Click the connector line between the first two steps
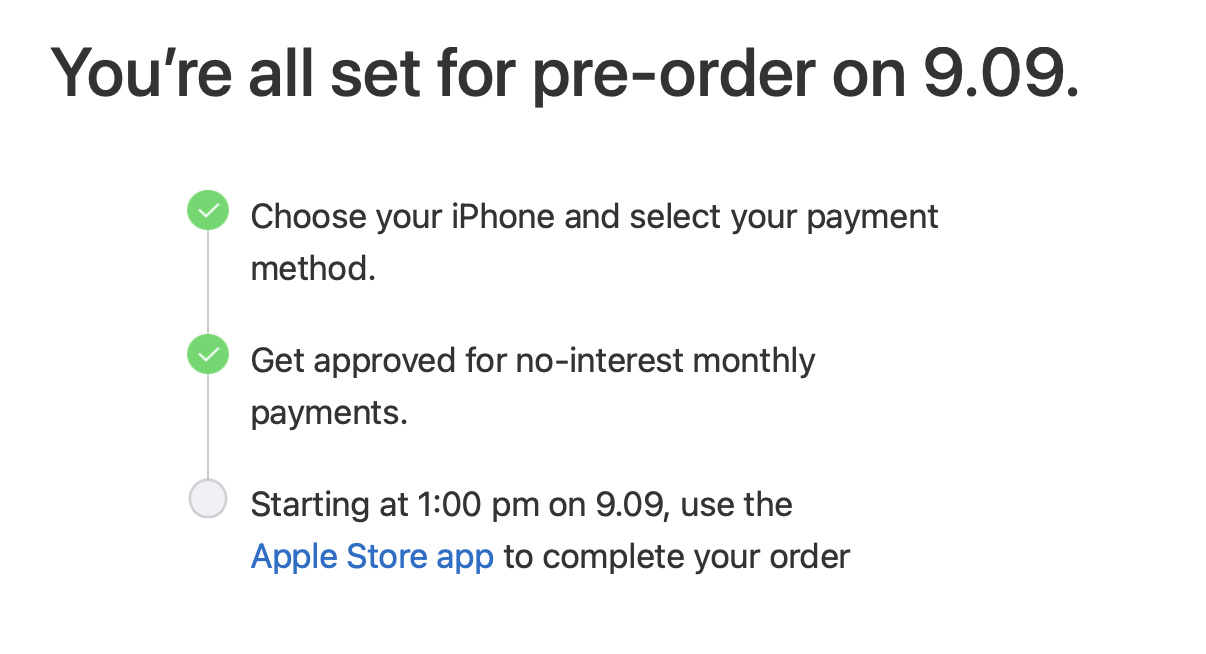The width and height of the screenshot is (1206, 654). pyautogui.click(x=208, y=283)
